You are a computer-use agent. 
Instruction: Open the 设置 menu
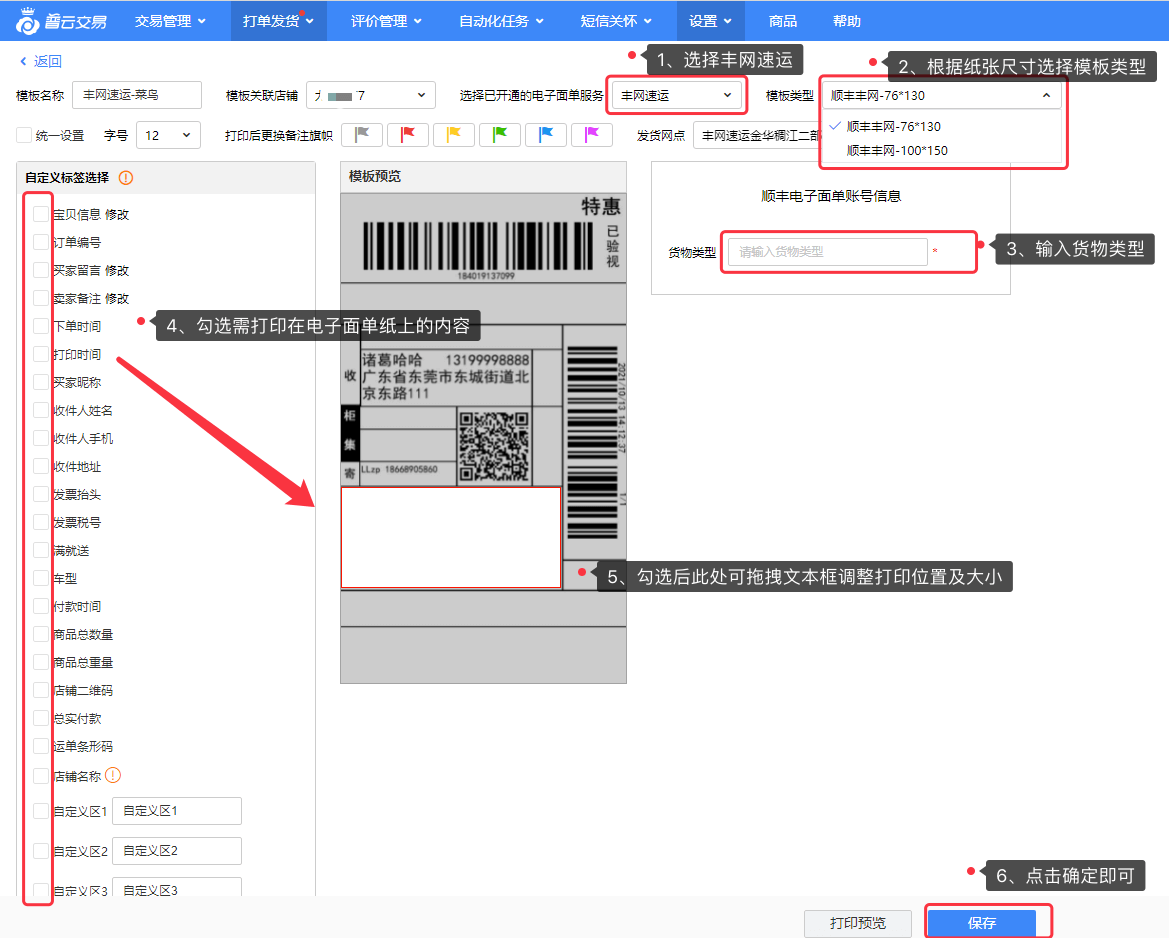tap(710, 21)
